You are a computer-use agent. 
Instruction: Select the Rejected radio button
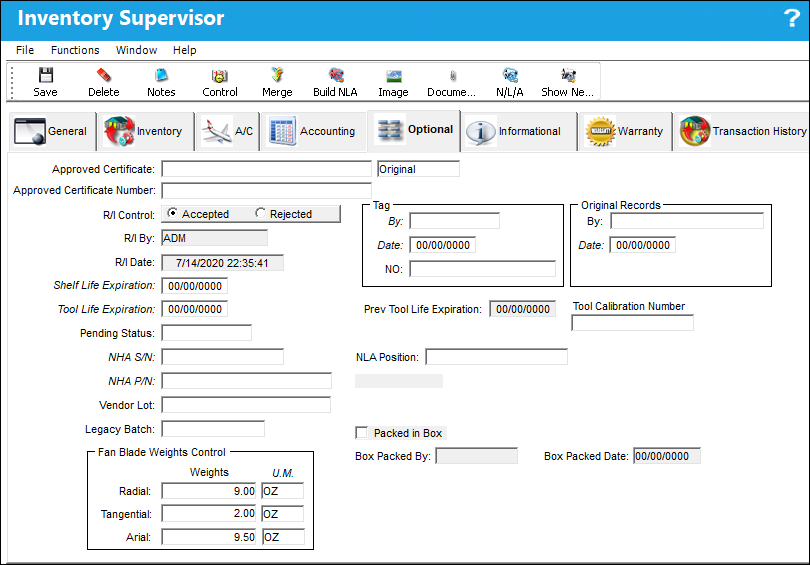point(260,213)
